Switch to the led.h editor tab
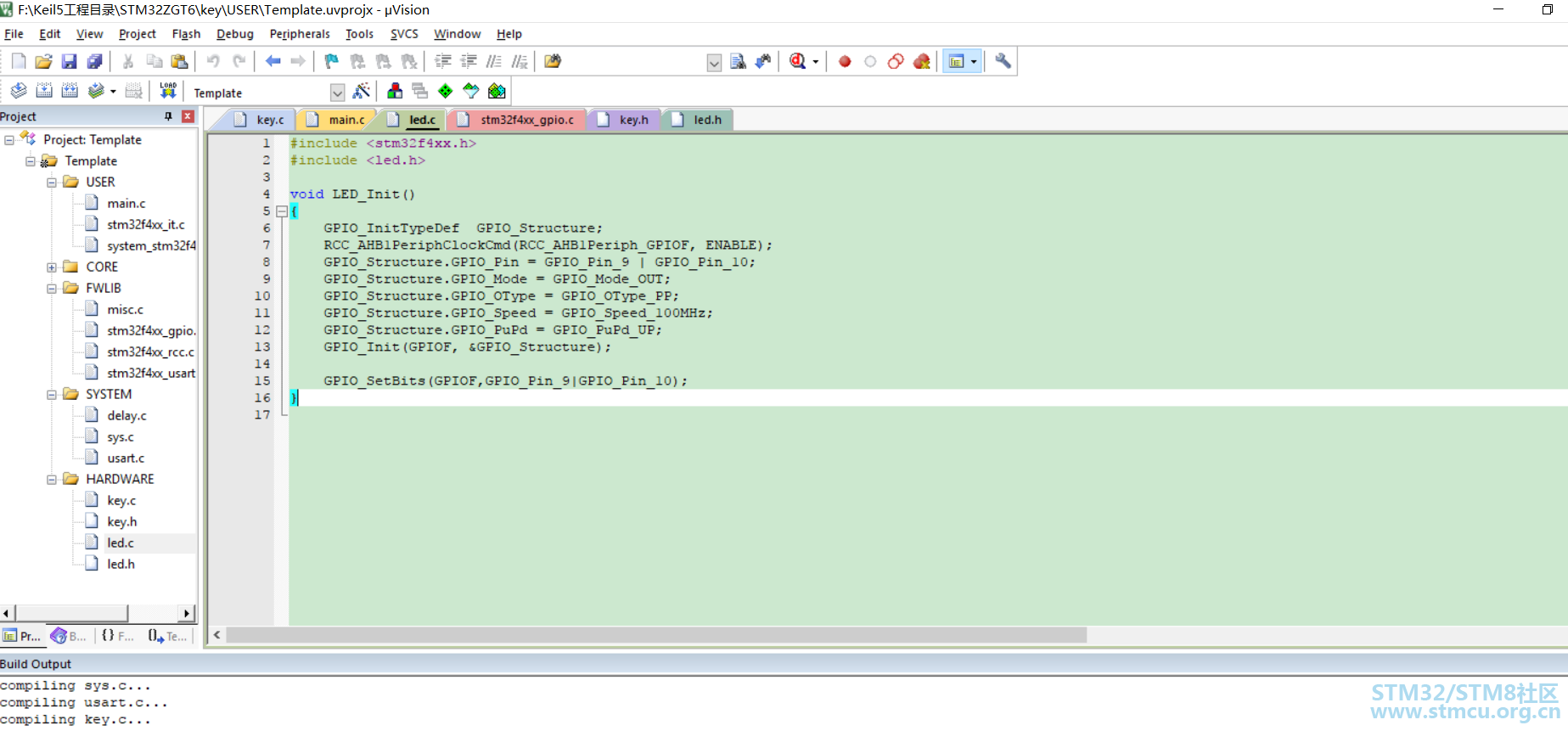 pyautogui.click(x=698, y=120)
